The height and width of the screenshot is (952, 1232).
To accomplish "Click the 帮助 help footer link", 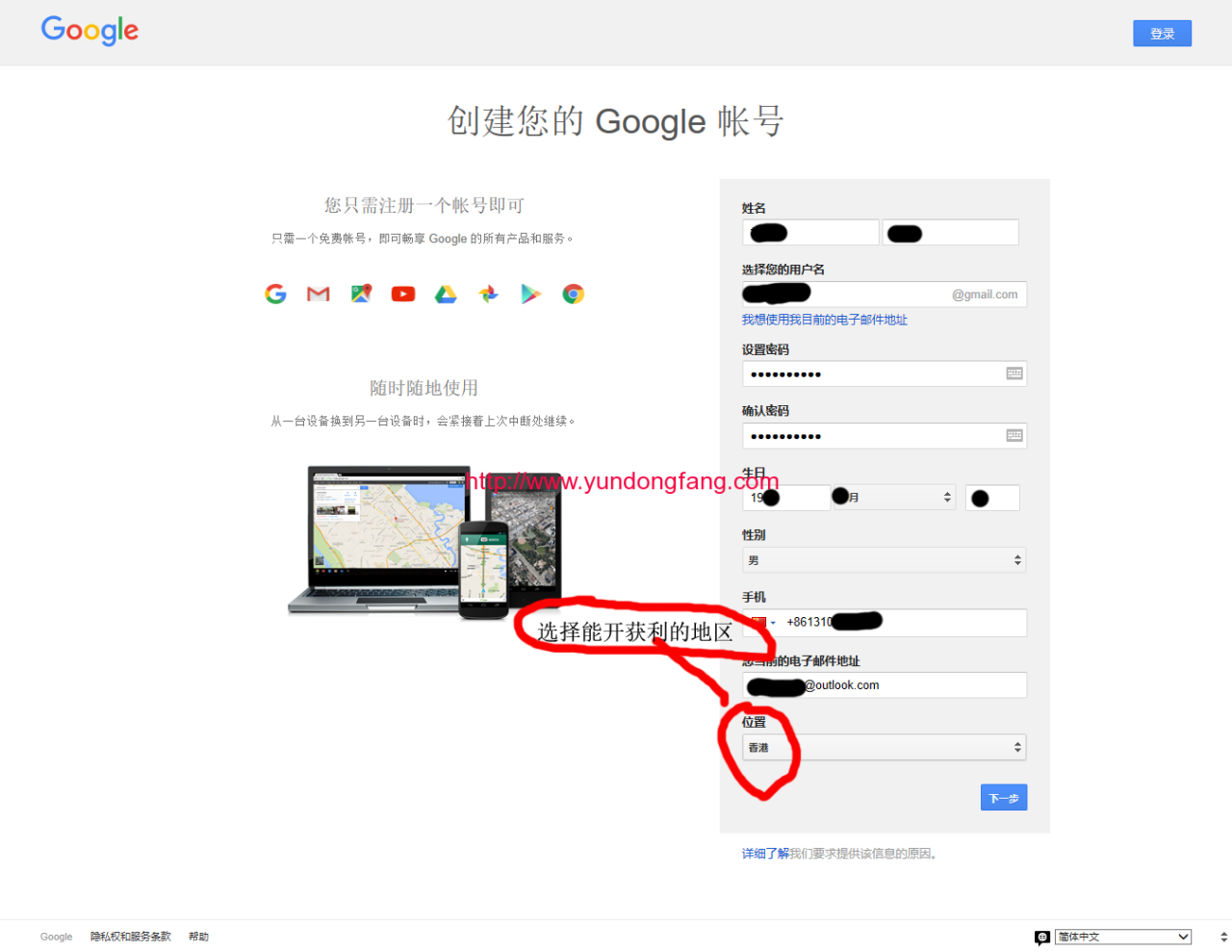I will (198, 937).
